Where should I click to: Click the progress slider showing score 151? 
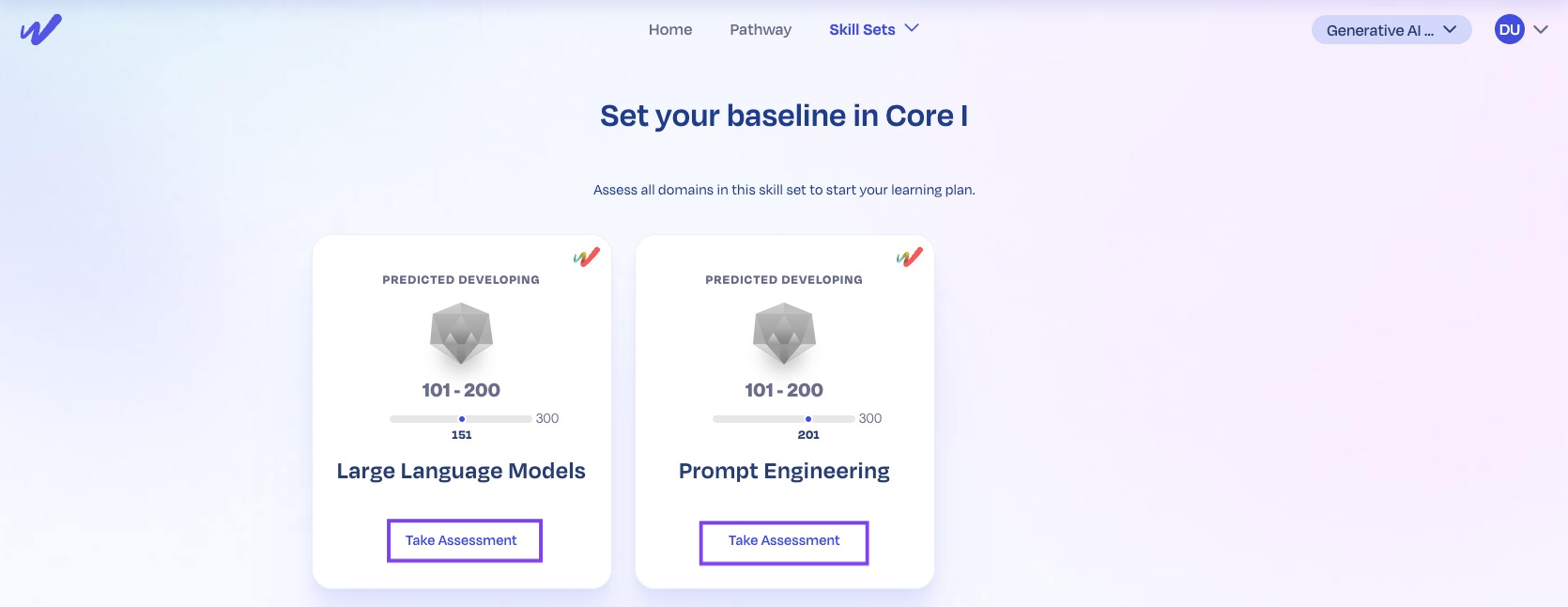click(460, 418)
